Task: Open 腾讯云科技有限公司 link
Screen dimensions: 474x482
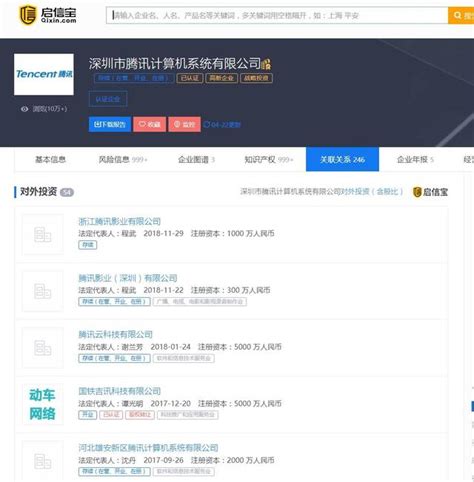Action: [115, 334]
